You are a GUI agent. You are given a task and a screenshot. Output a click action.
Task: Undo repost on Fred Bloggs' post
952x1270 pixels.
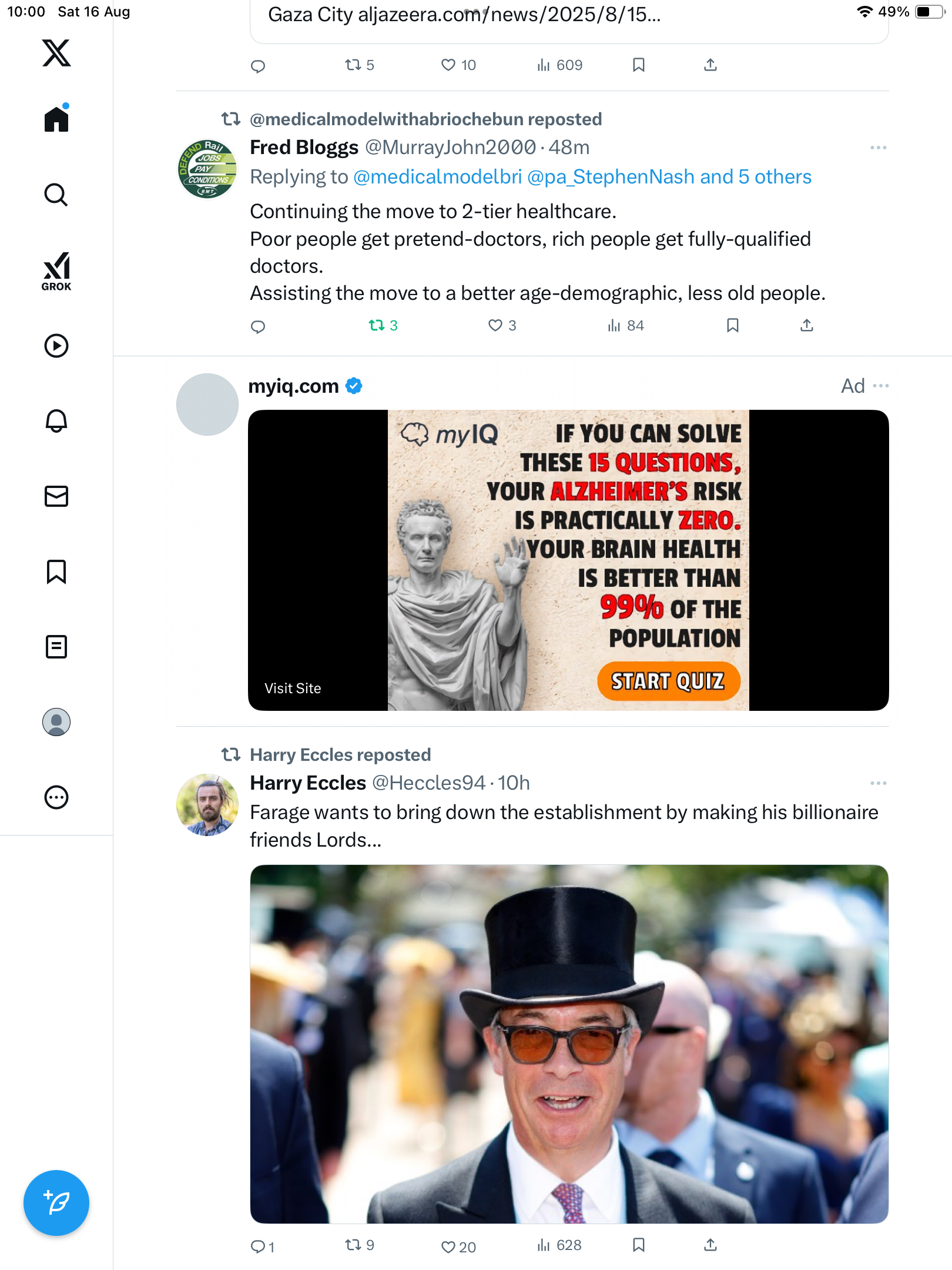coord(377,325)
